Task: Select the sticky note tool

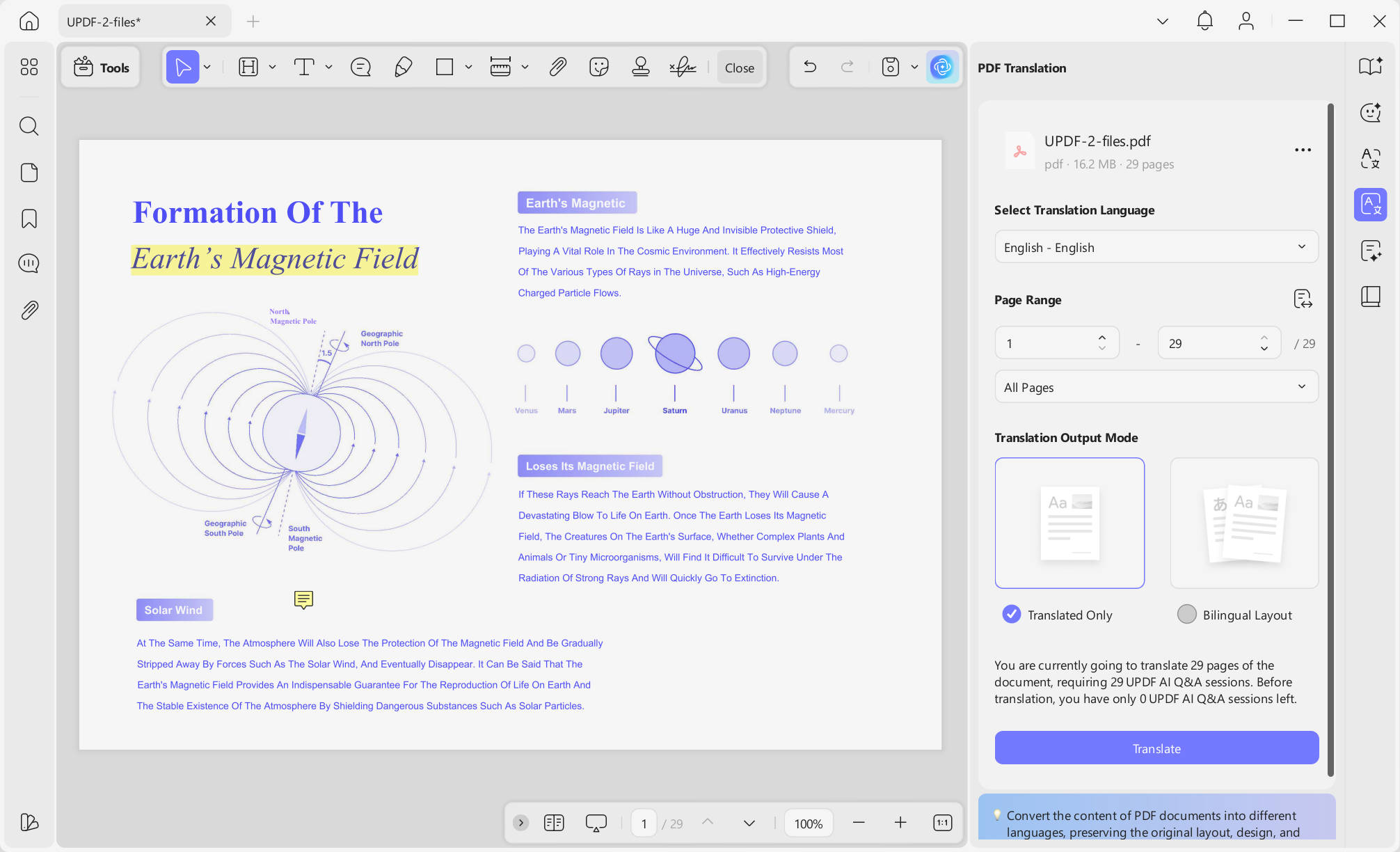Action: coord(360,67)
